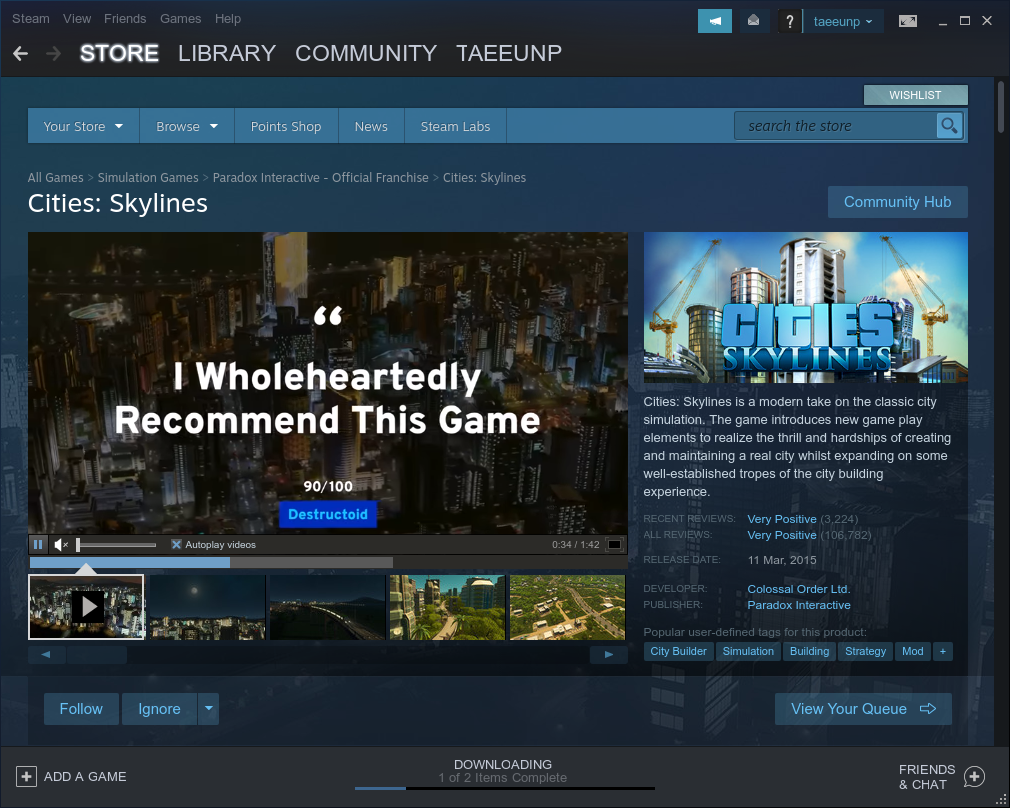Disable the Autoplay videos checkbox
This screenshot has height=808, width=1010.
(176, 545)
